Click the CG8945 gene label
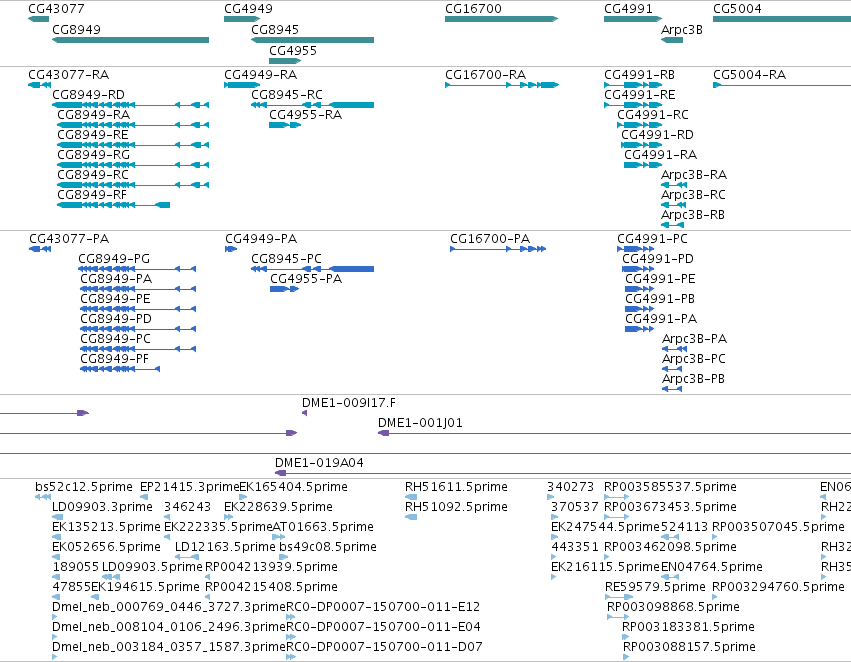Screen dimensions: 851x662 pyautogui.click(x=275, y=29)
